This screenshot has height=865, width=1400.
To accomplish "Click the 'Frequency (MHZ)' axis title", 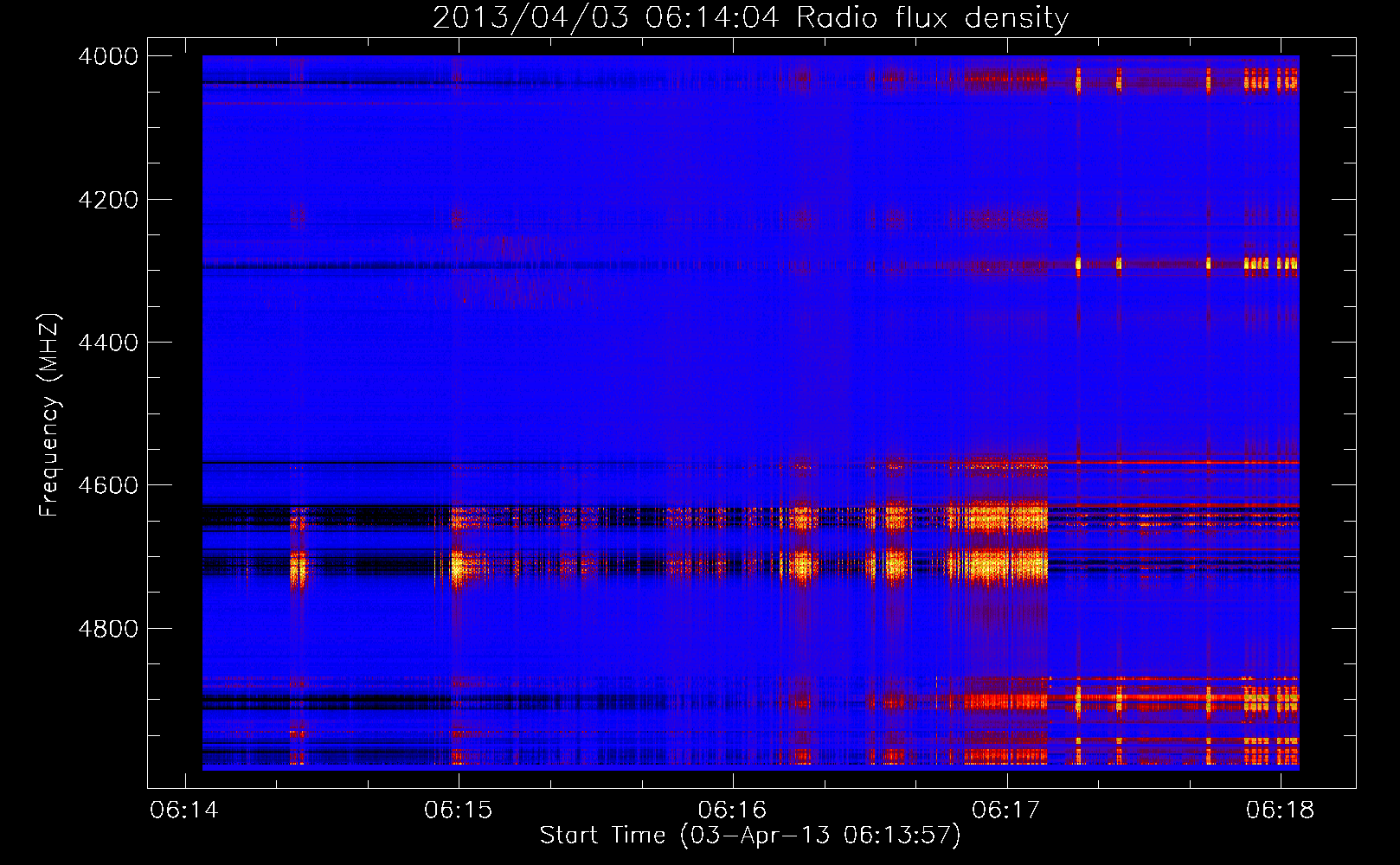I will (x=50, y=415).
